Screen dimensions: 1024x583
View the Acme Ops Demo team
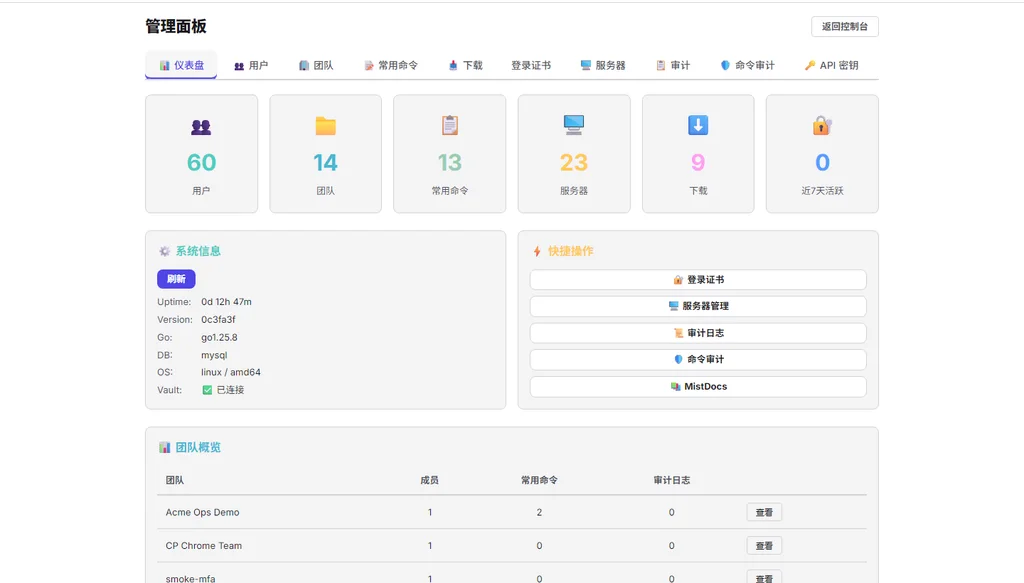tap(764, 512)
